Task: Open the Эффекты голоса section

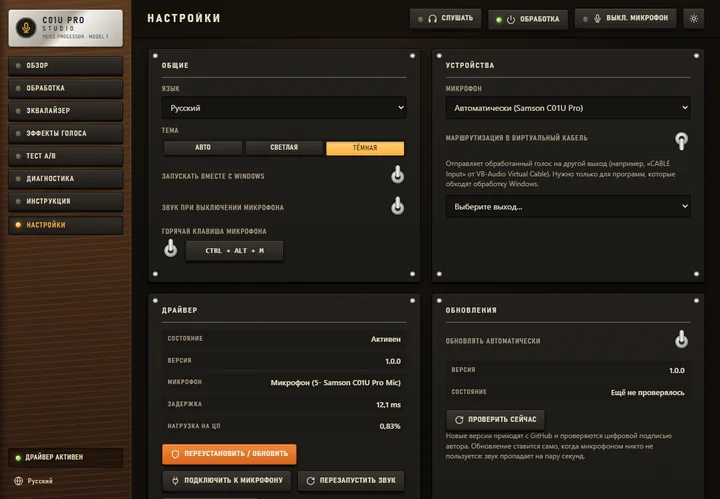Action: pos(66,134)
